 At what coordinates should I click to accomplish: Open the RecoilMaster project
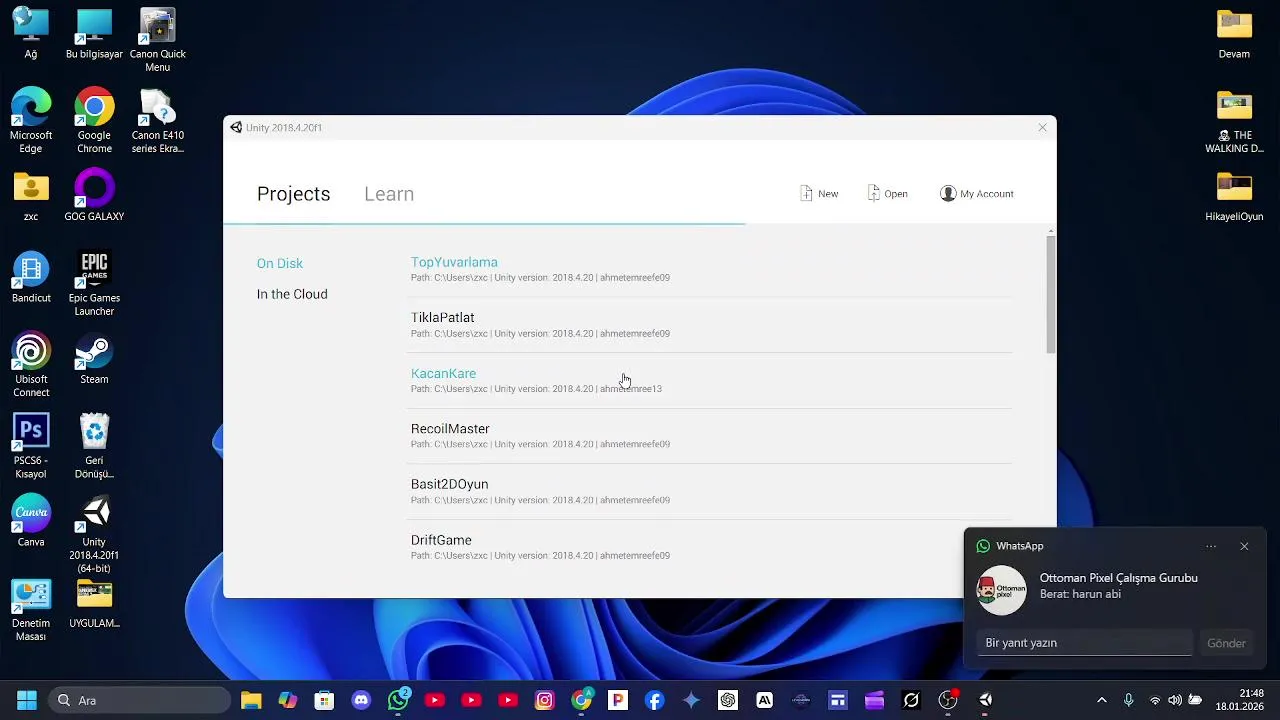pyautogui.click(x=710, y=436)
